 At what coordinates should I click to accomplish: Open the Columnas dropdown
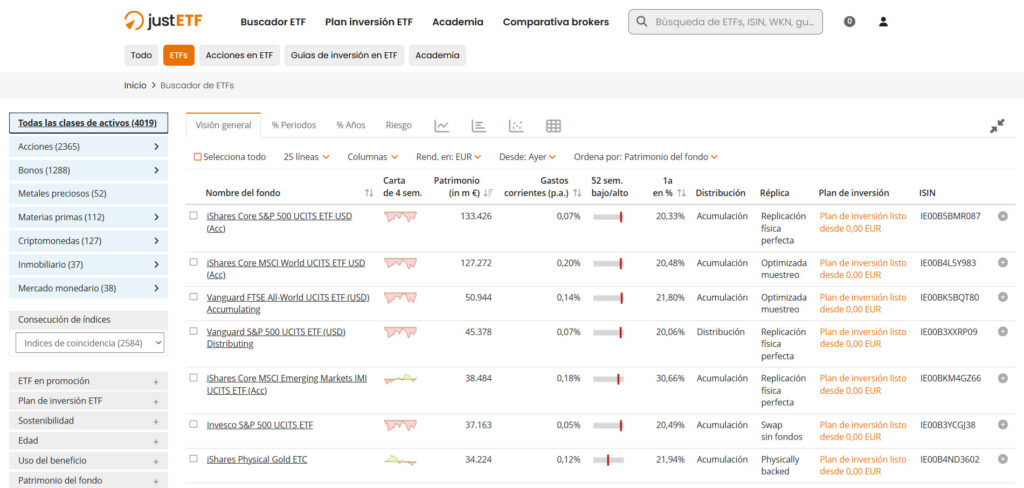click(373, 157)
